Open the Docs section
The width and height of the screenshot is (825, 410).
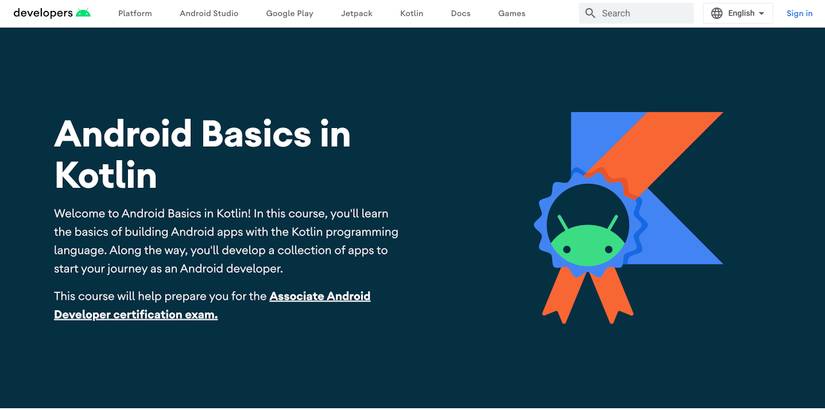pyautogui.click(x=460, y=13)
